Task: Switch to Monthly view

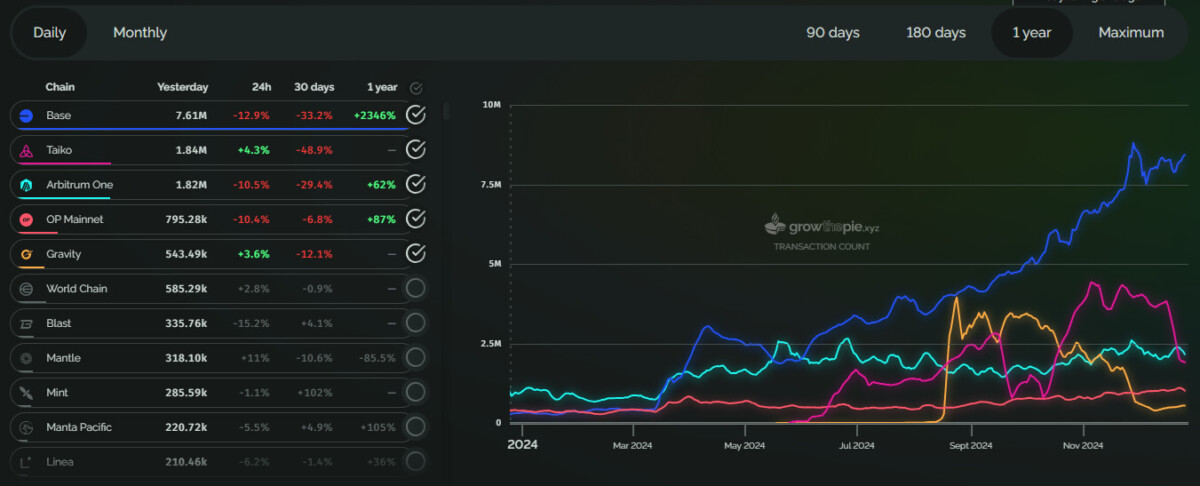Action: [140, 33]
